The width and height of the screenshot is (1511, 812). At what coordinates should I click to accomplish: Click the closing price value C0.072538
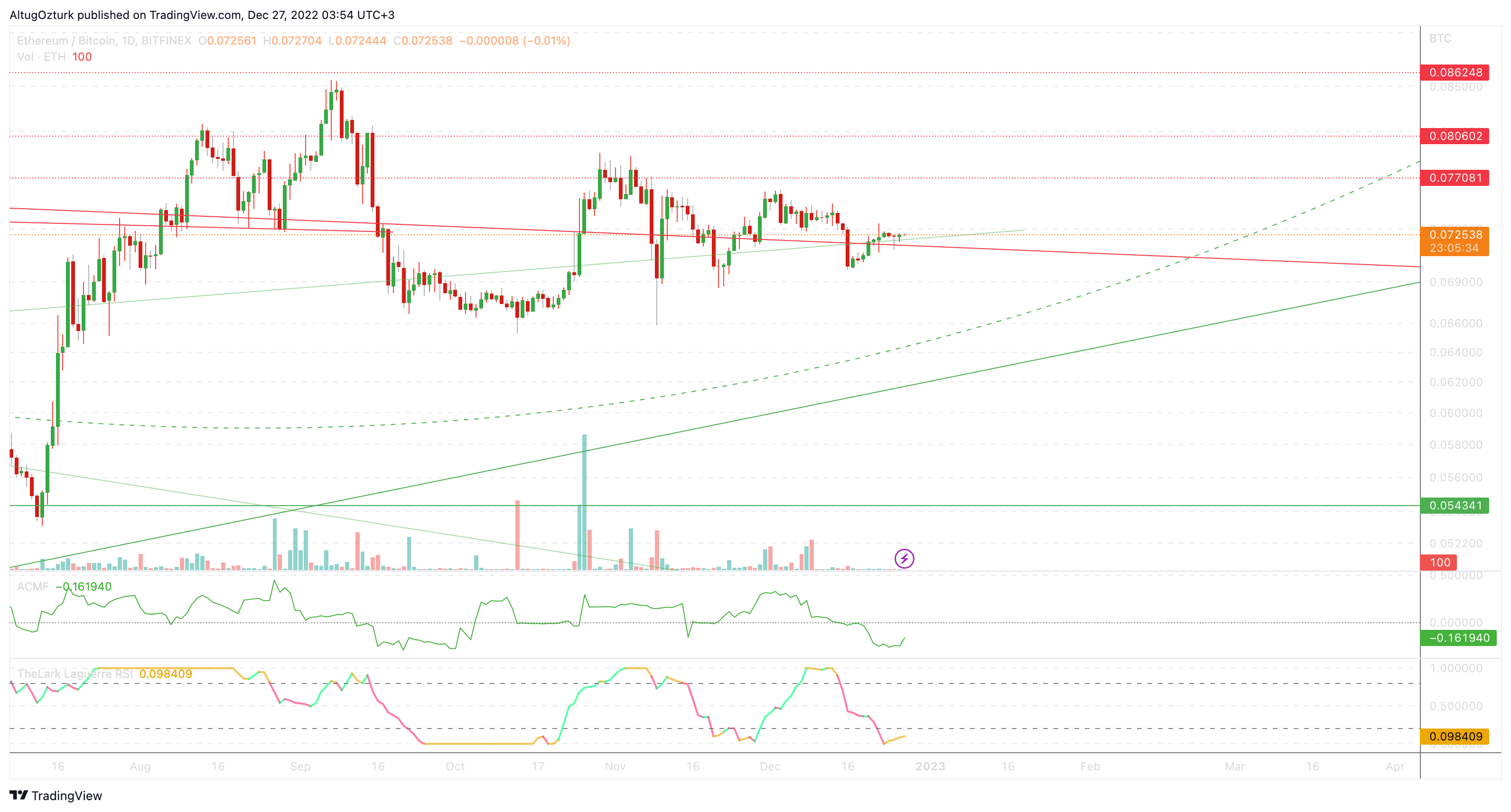423,40
